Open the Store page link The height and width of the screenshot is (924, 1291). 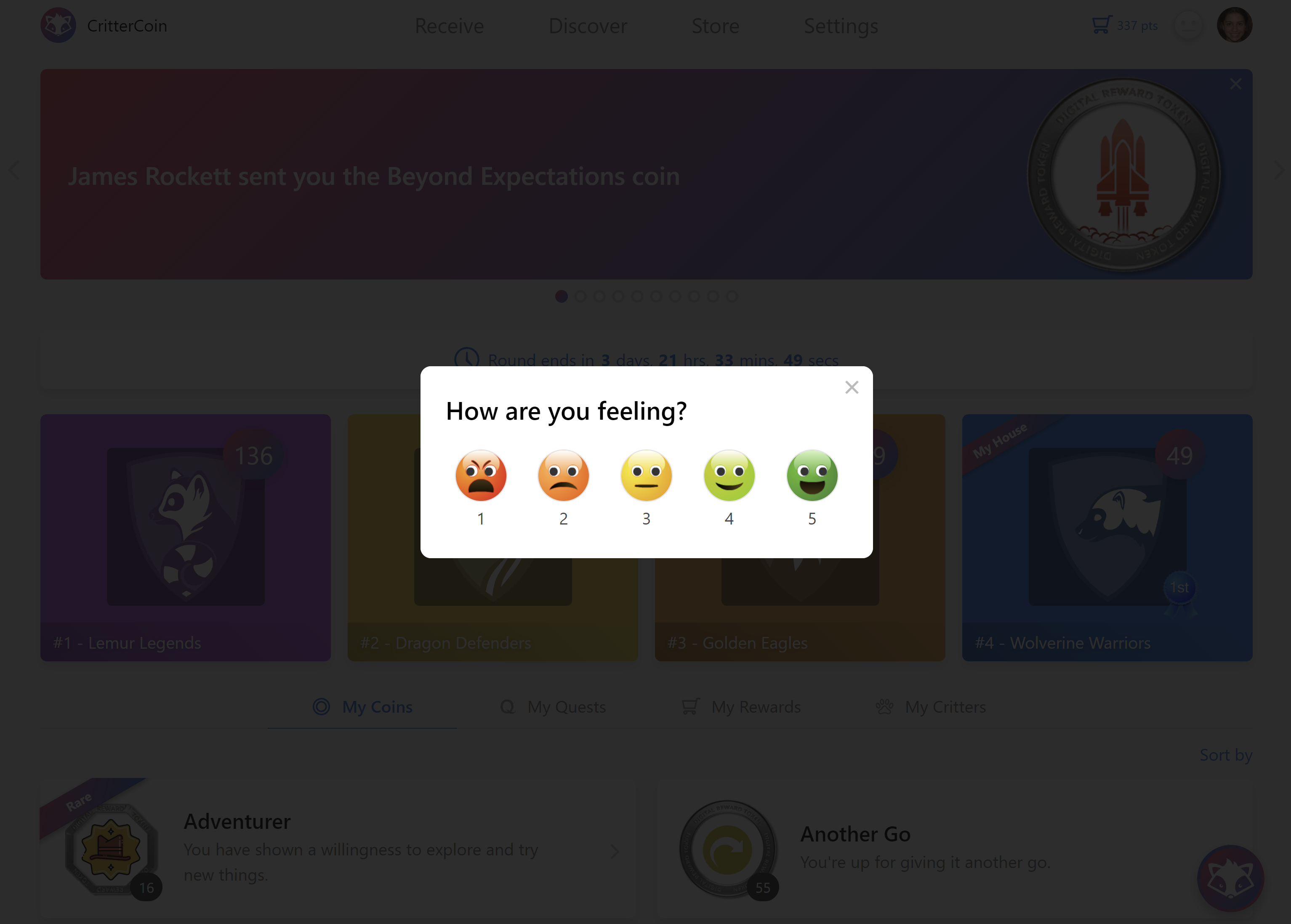(715, 26)
